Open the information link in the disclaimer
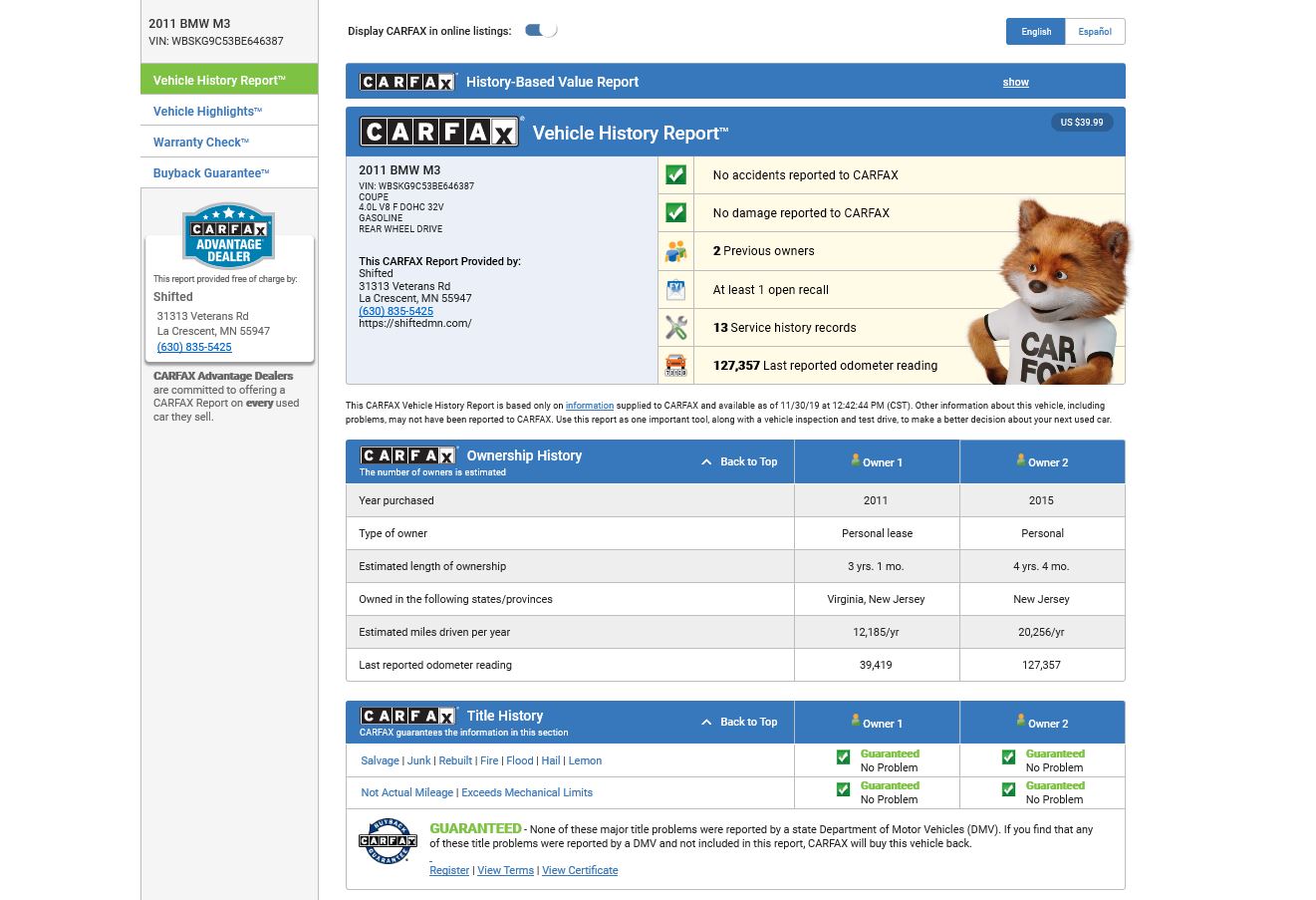Viewport: 1316px width, 900px height. [x=590, y=406]
